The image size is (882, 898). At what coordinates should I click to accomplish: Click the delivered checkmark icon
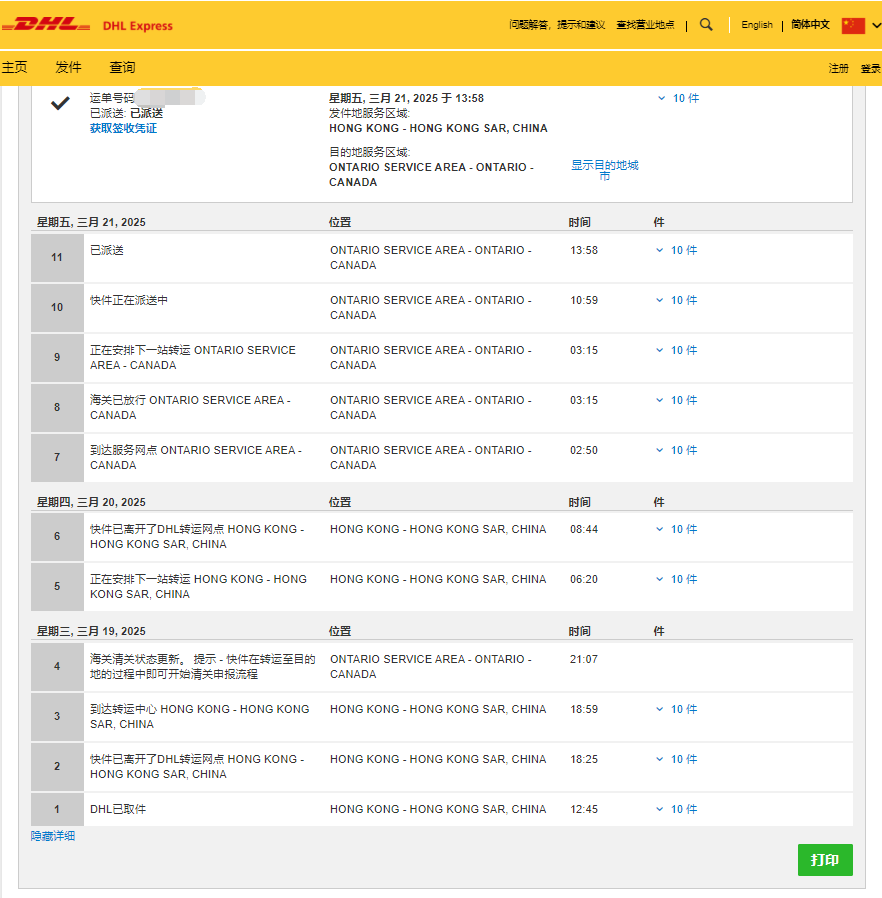click(60, 103)
